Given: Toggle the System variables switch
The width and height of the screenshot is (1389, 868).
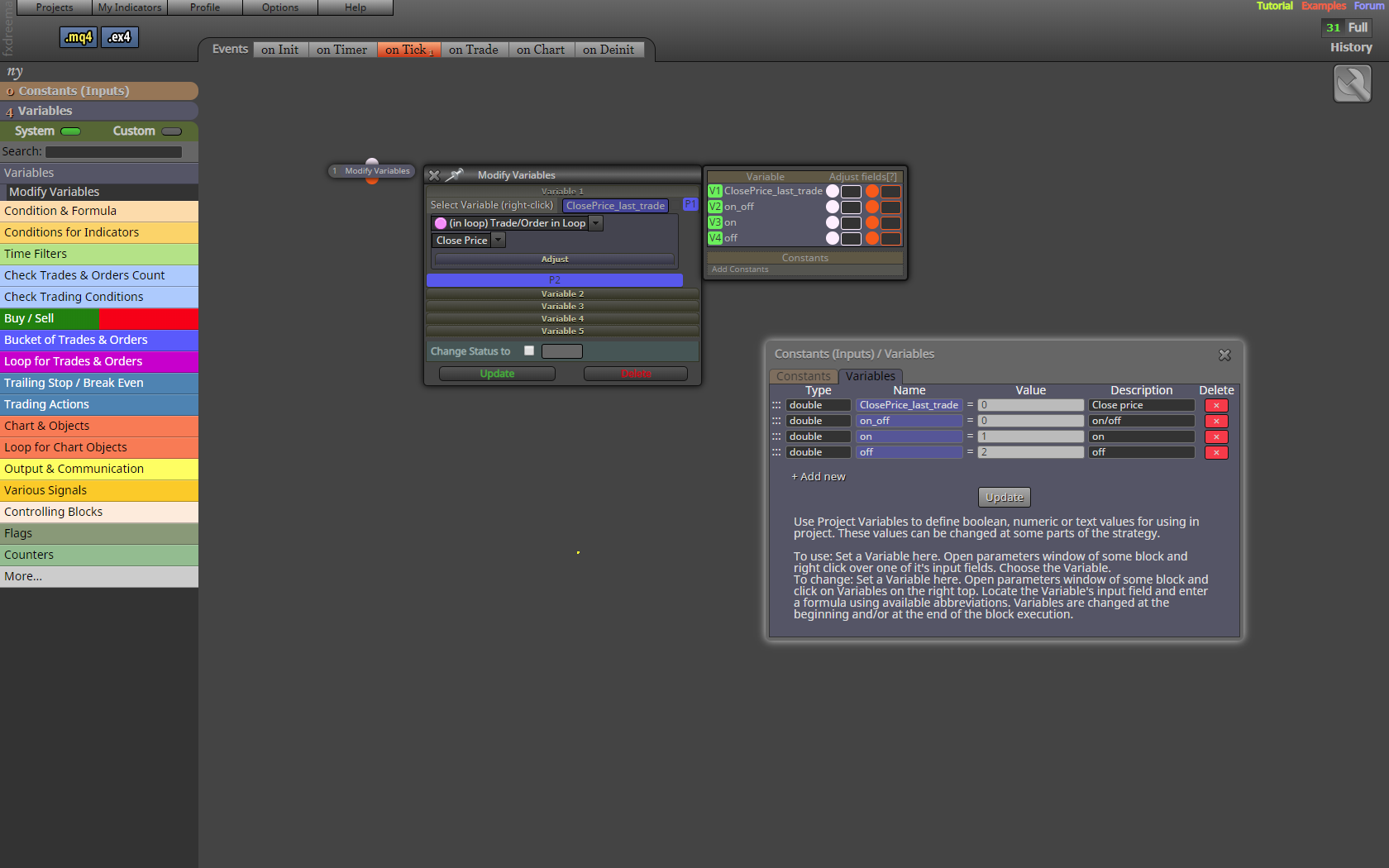Looking at the screenshot, I should (71, 131).
